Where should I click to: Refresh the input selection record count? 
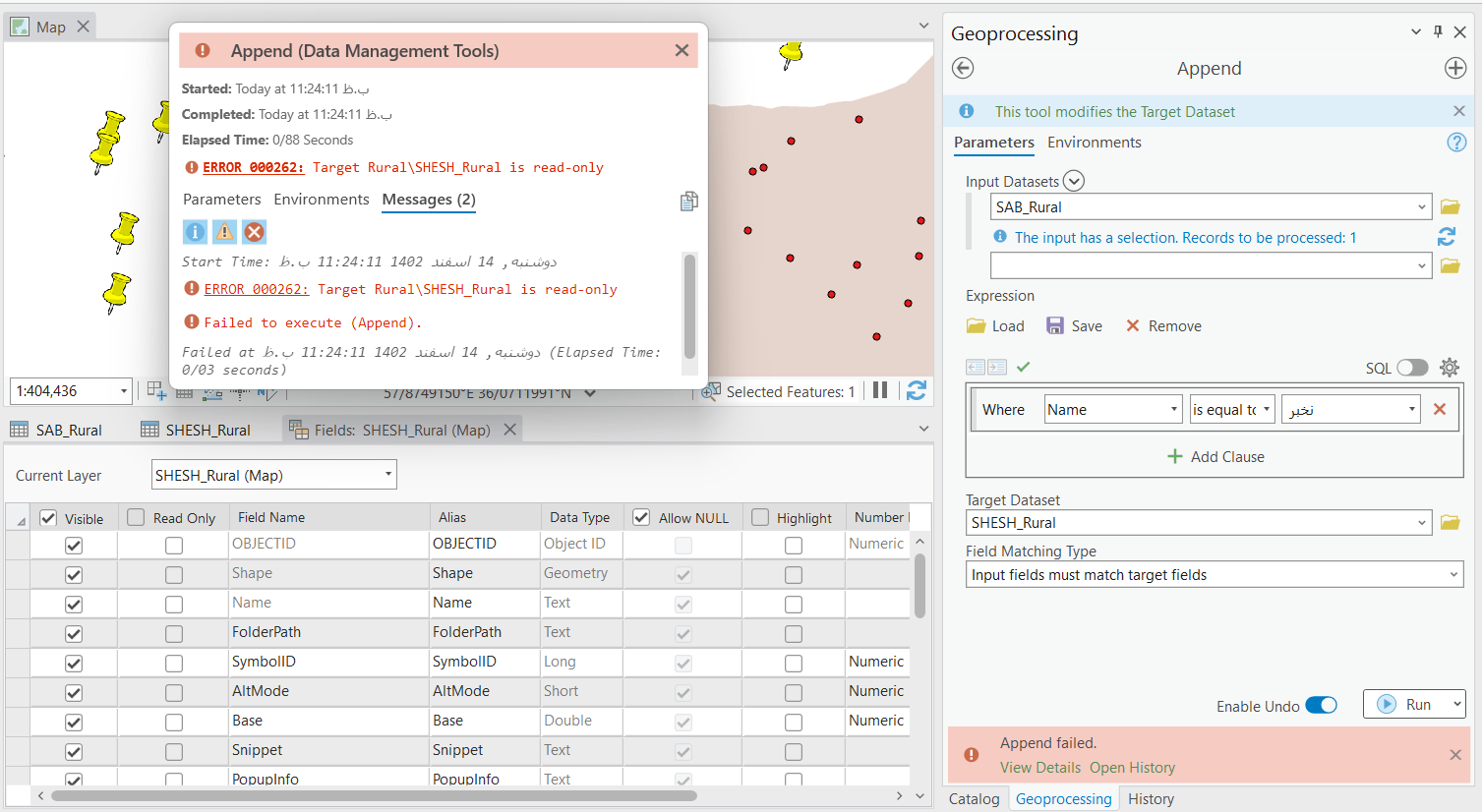pyautogui.click(x=1446, y=237)
